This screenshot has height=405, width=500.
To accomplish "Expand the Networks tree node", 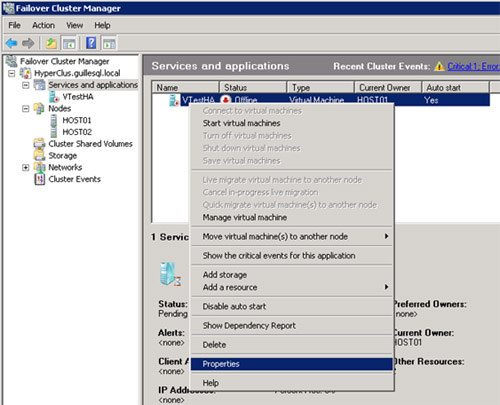I will click(x=26, y=167).
